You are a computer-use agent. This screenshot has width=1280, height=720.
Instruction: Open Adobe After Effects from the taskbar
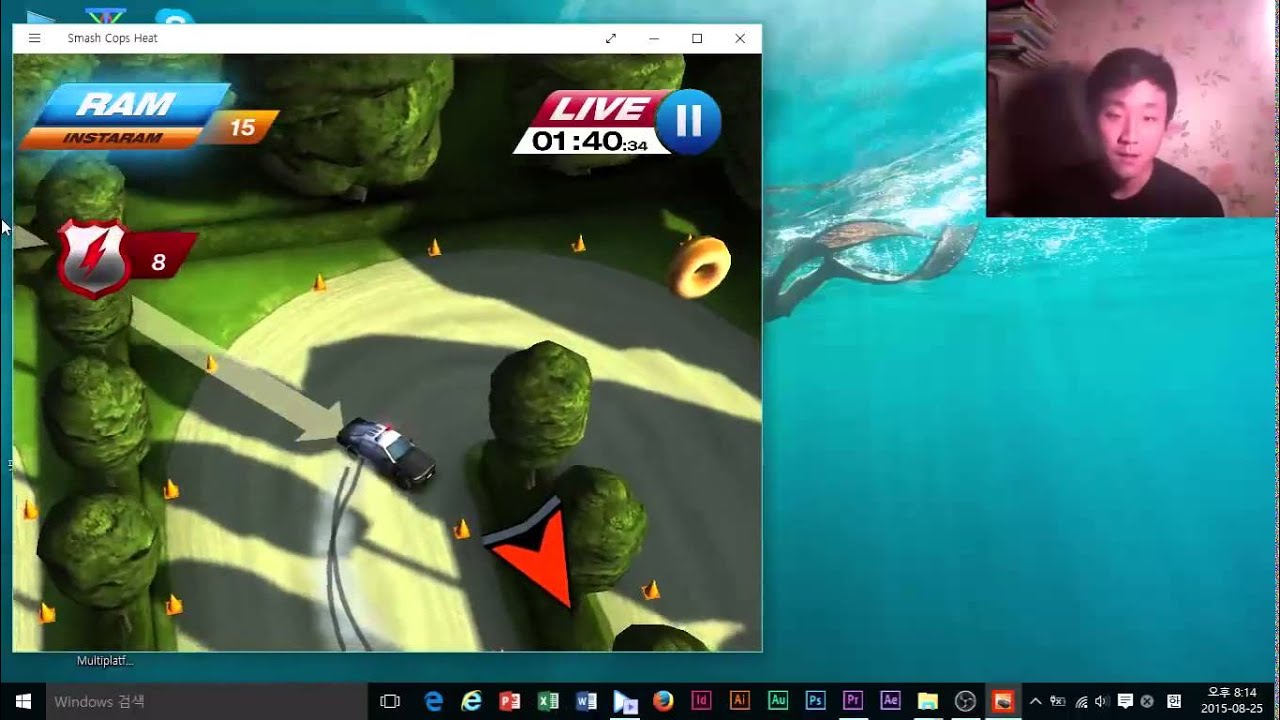tap(890, 701)
